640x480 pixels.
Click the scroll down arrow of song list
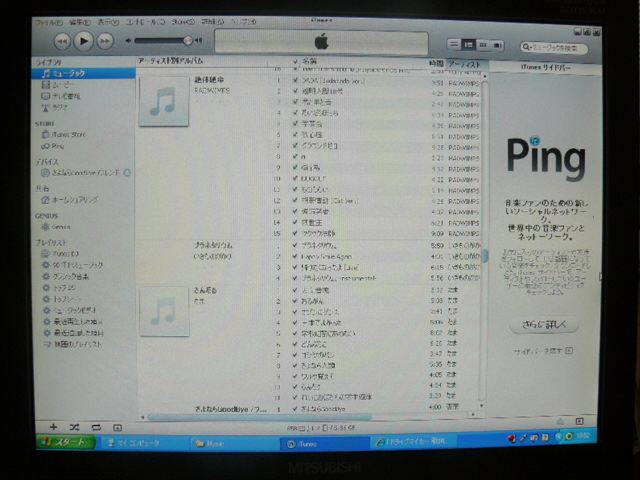pyautogui.click(x=482, y=406)
